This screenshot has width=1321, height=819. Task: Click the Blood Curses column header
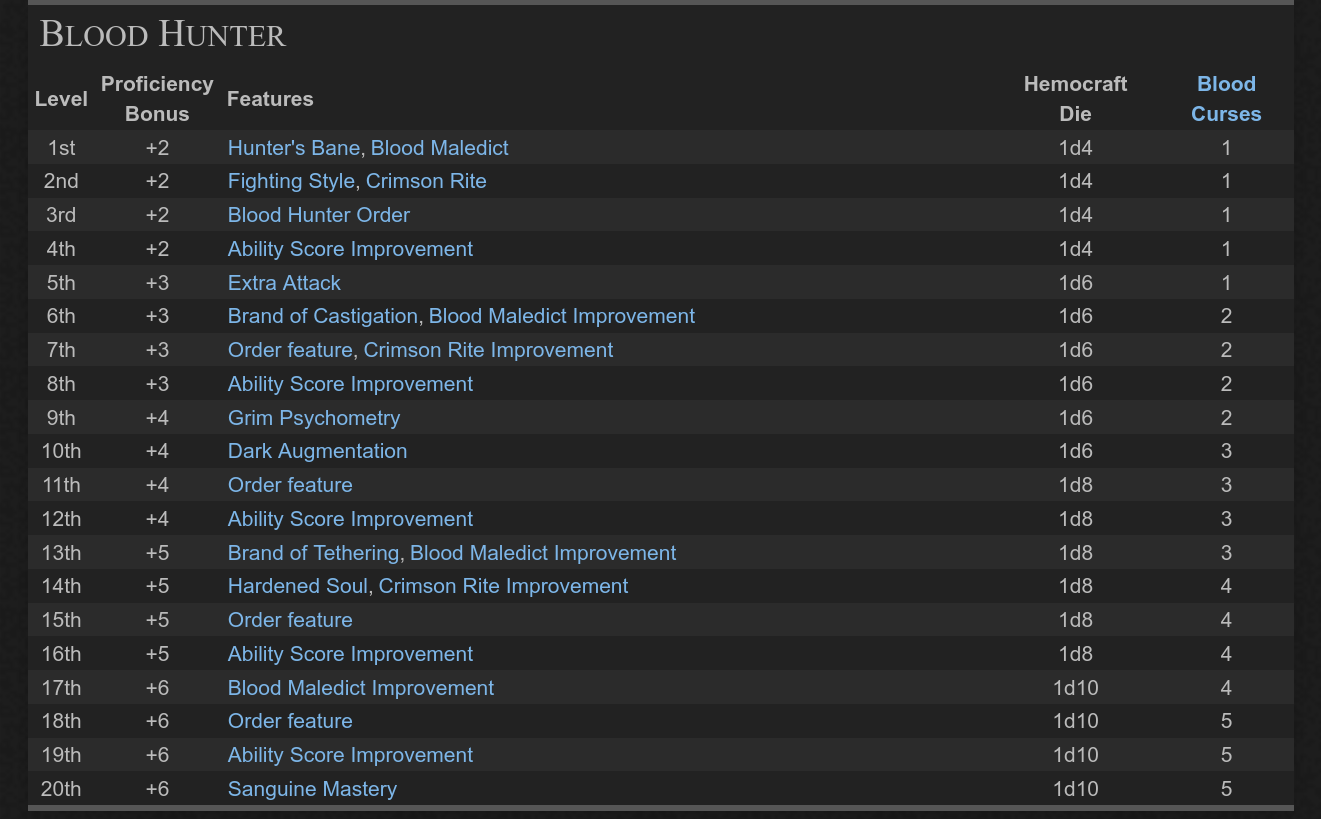(x=1226, y=98)
